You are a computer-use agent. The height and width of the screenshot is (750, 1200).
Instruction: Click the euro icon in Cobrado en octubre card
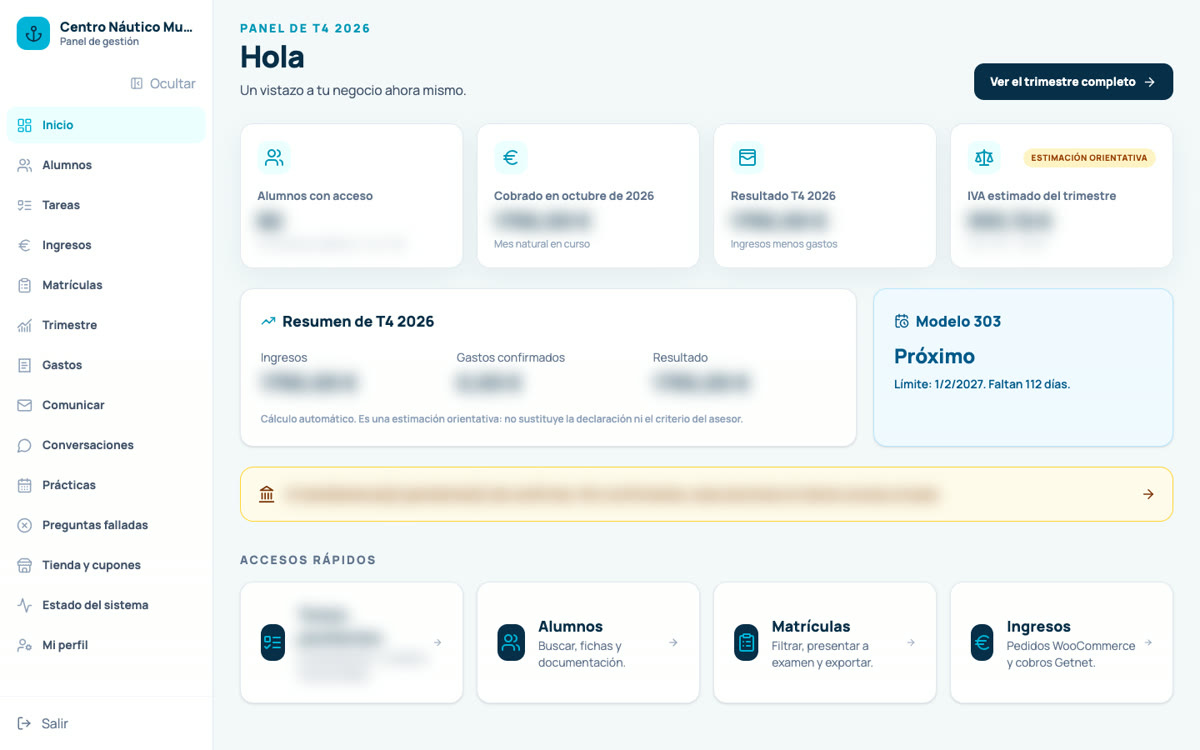(511, 157)
